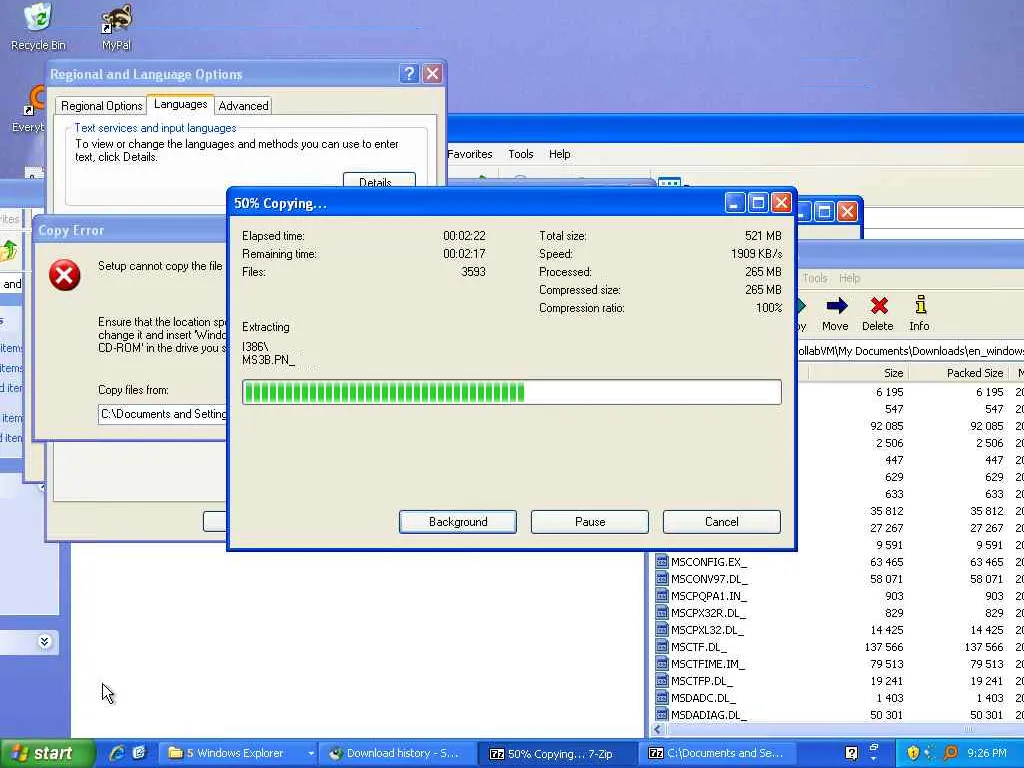
Task: Click the remaining time value 00:02:17
Action: (x=464, y=253)
